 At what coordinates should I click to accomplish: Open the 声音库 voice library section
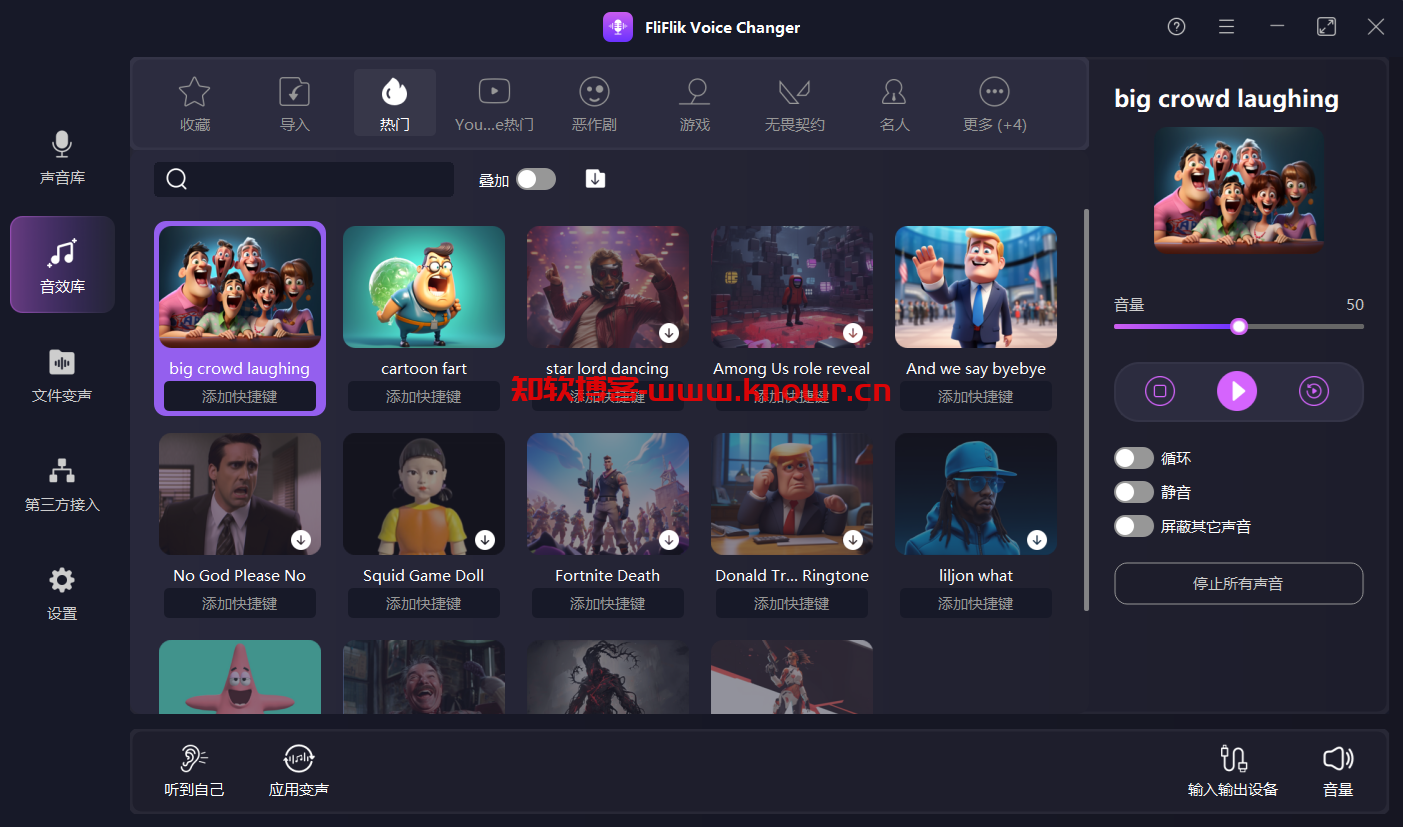click(62, 158)
